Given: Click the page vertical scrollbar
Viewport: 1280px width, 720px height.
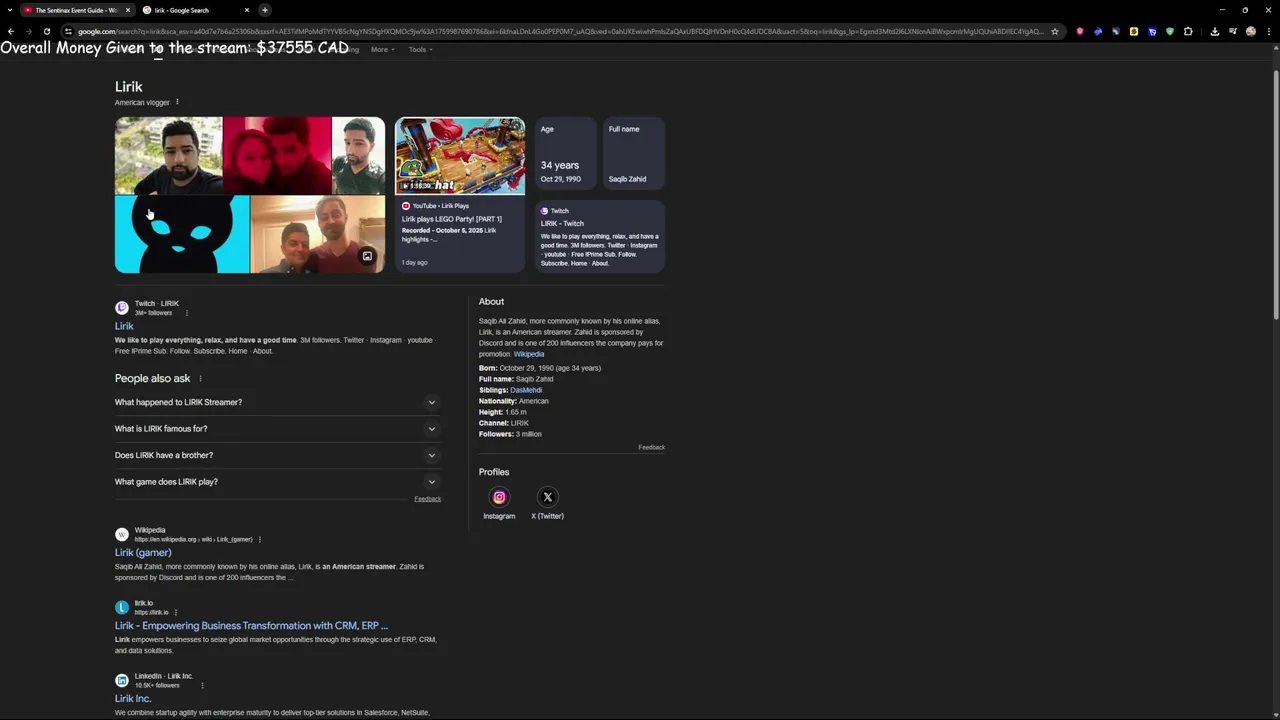Looking at the screenshot, I should point(1275,195).
